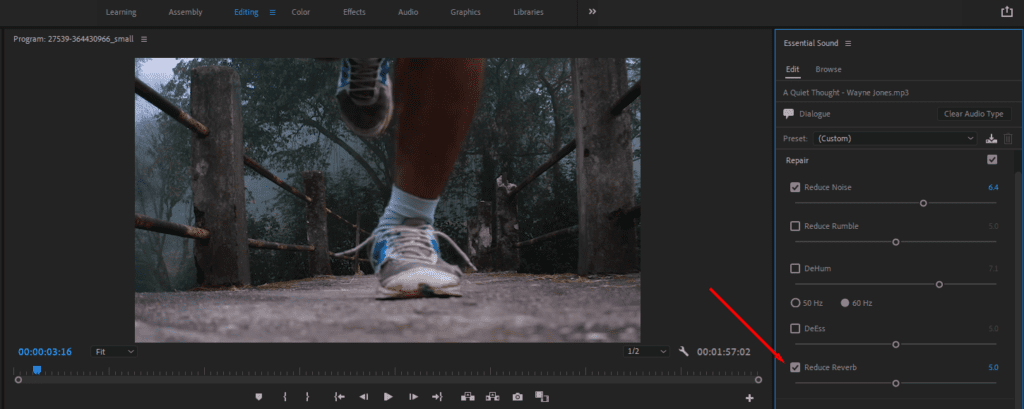
Task: Click the Reduce Noise slider handle
Action: click(x=923, y=203)
